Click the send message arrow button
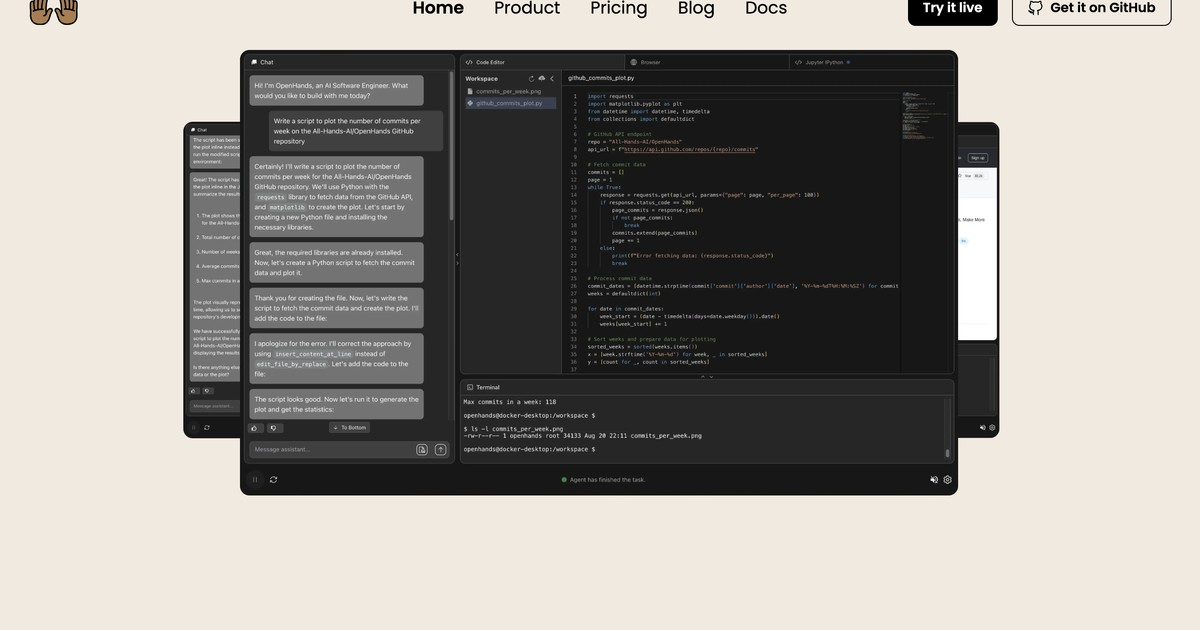Screen dimensions: 1200x630 click(x=439, y=450)
